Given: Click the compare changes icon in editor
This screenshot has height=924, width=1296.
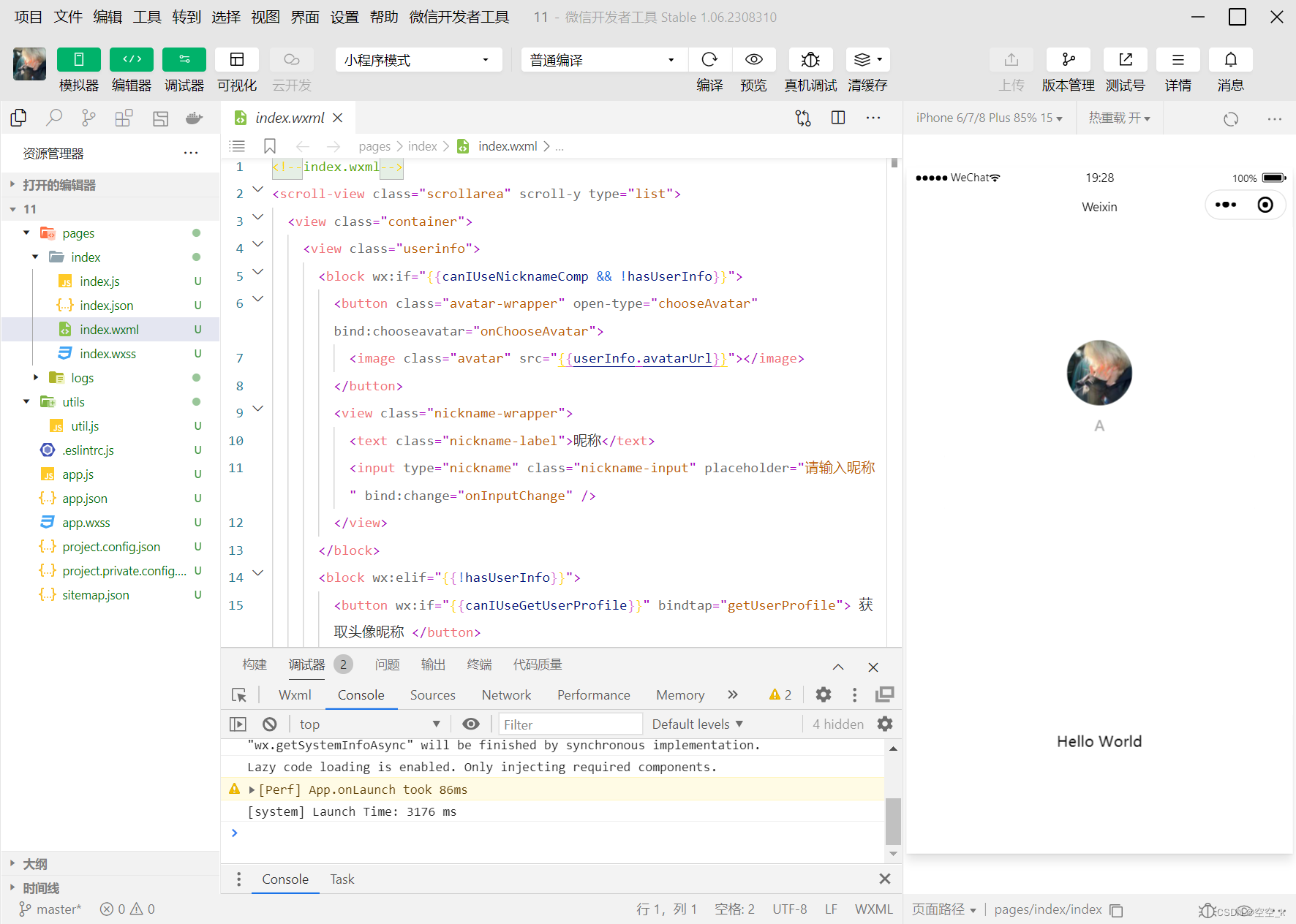Looking at the screenshot, I should (x=803, y=118).
